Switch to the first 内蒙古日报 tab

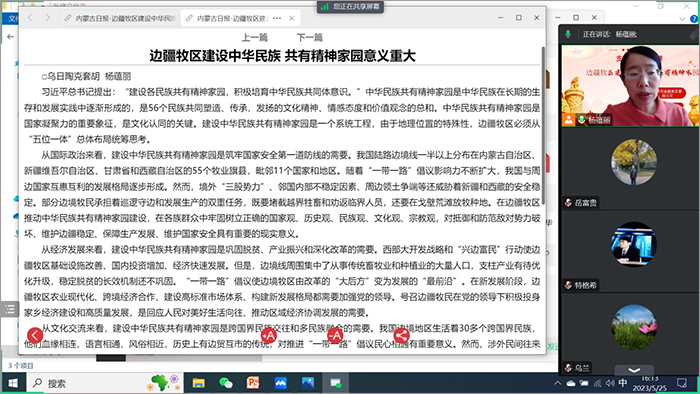point(120,18)
